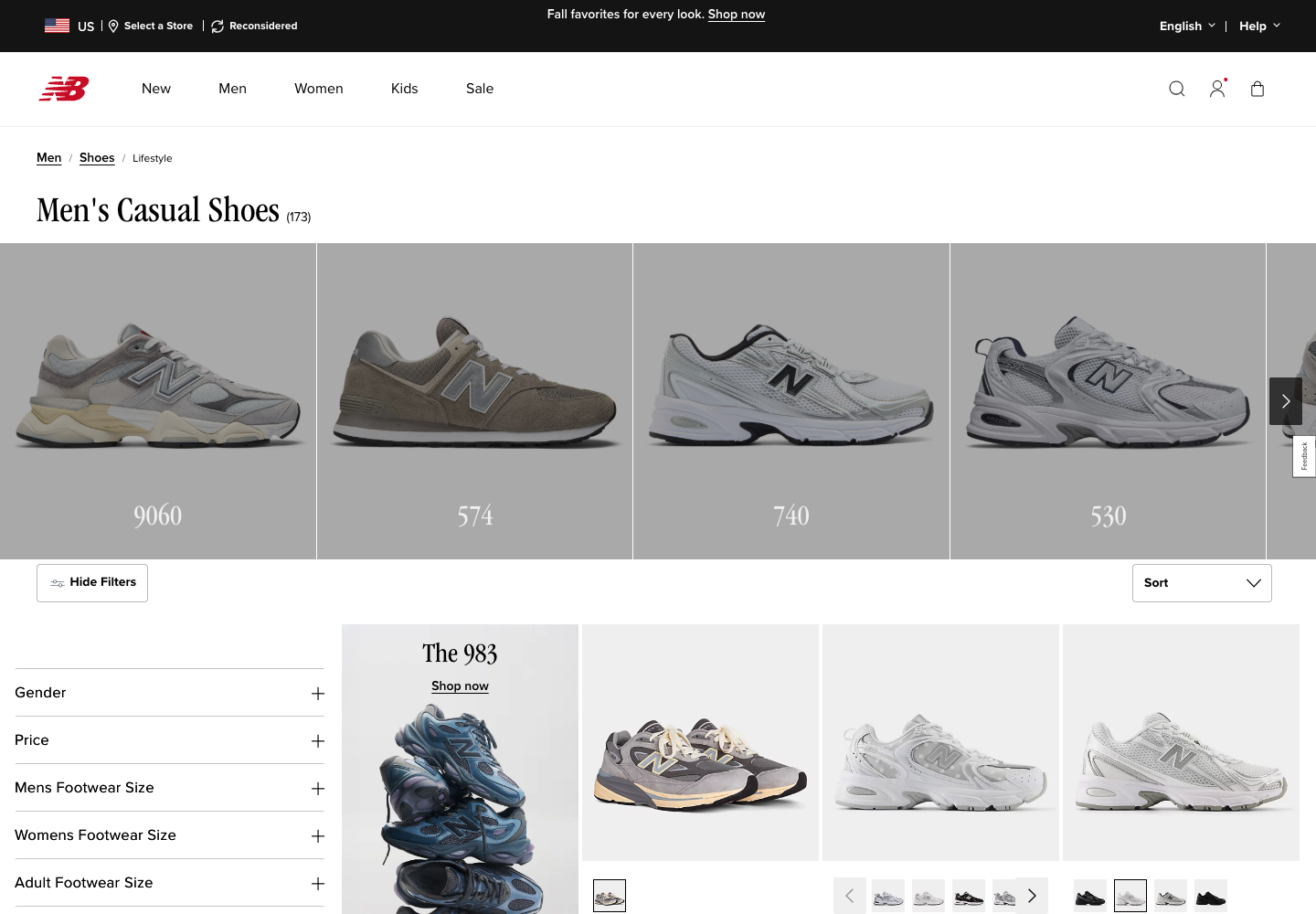
Task: Open the grey suede sneaker pair product image
Action: click(x=700, y=742)
